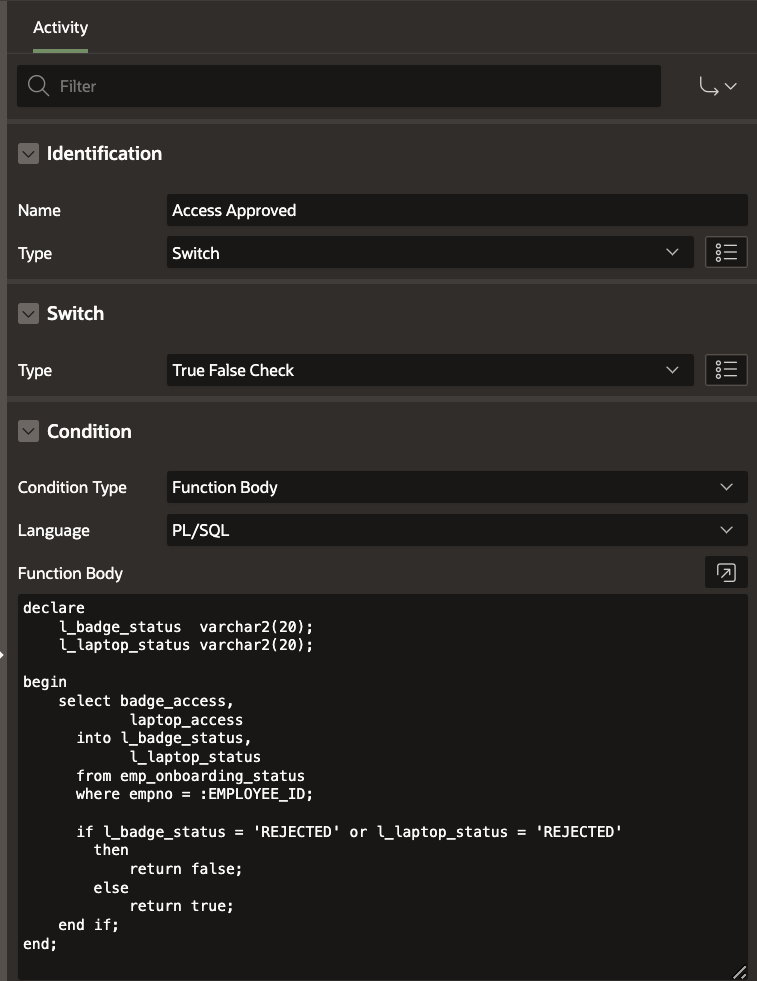Open the Condition Type dropdown
Viewport: 757px width, 981px height.
click(x=457, y=487)
